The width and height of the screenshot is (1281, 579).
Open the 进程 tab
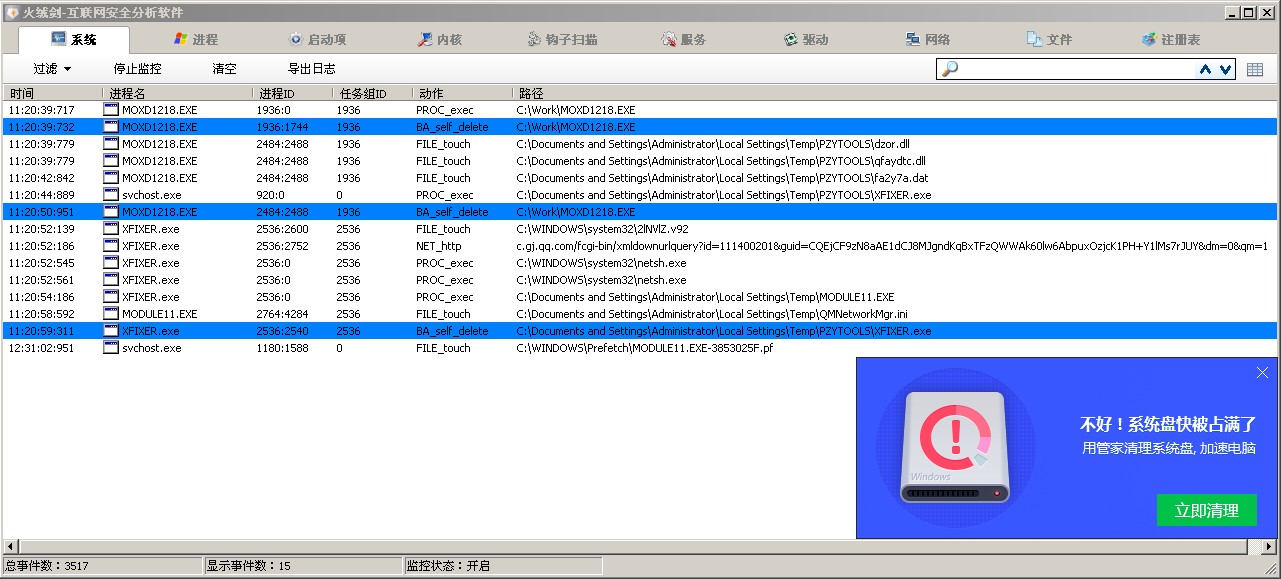click(x=196, y=40)
